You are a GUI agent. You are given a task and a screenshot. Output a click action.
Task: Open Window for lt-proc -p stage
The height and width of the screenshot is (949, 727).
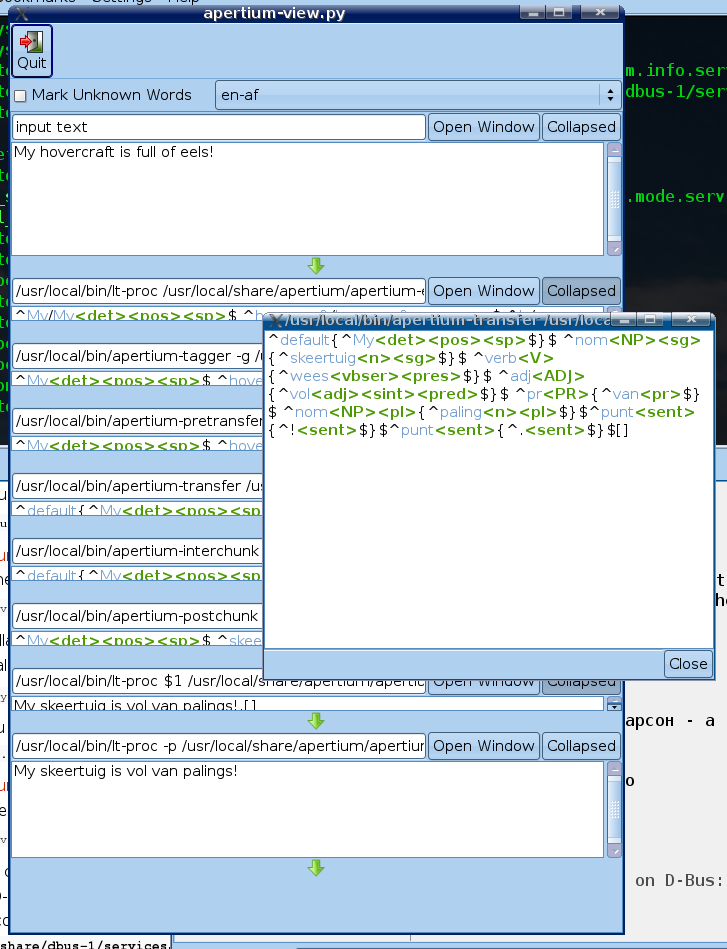[x=484, y=746]
